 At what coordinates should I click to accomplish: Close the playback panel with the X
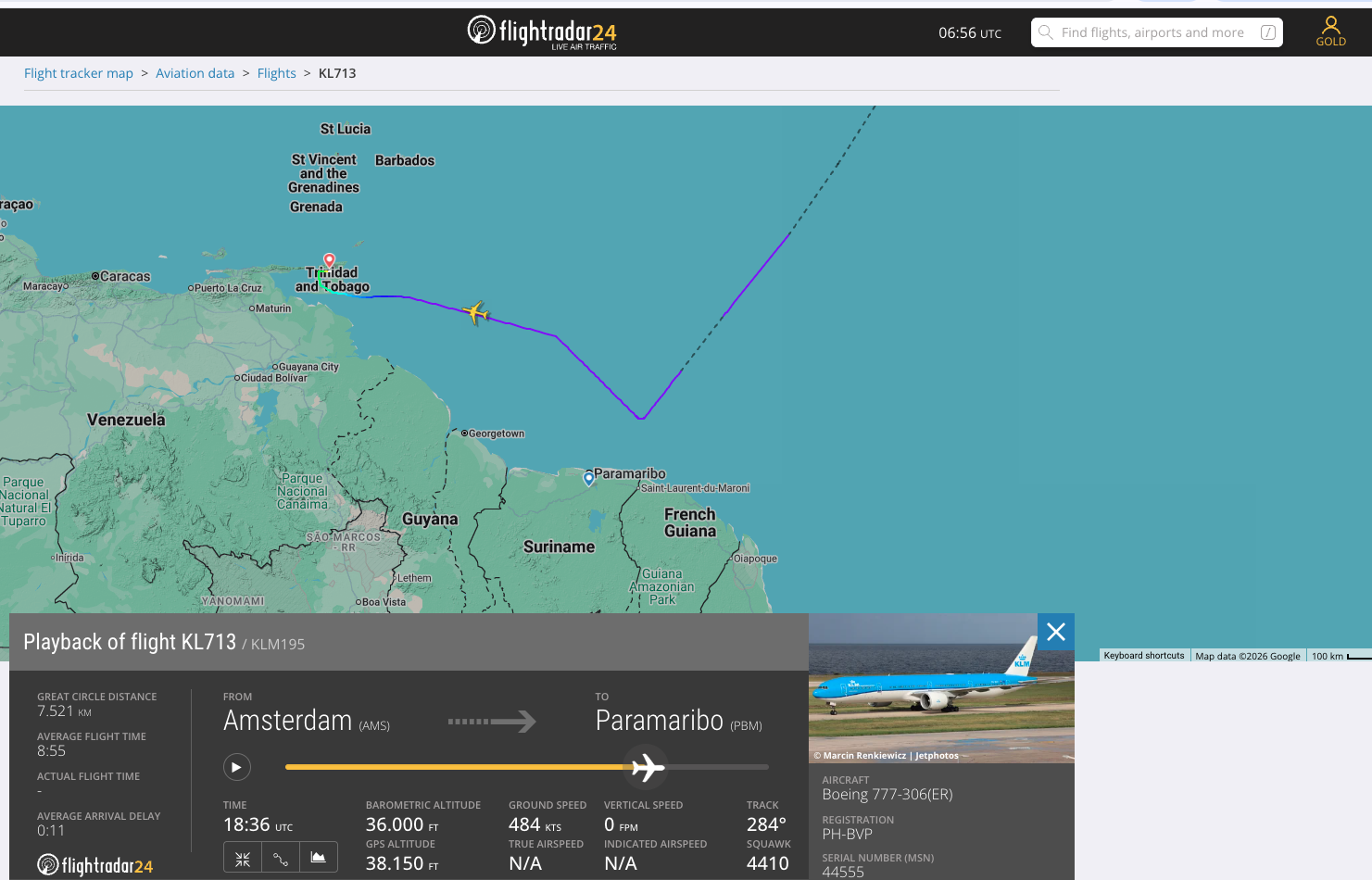pyautogui.click(x=1056, y=632)
